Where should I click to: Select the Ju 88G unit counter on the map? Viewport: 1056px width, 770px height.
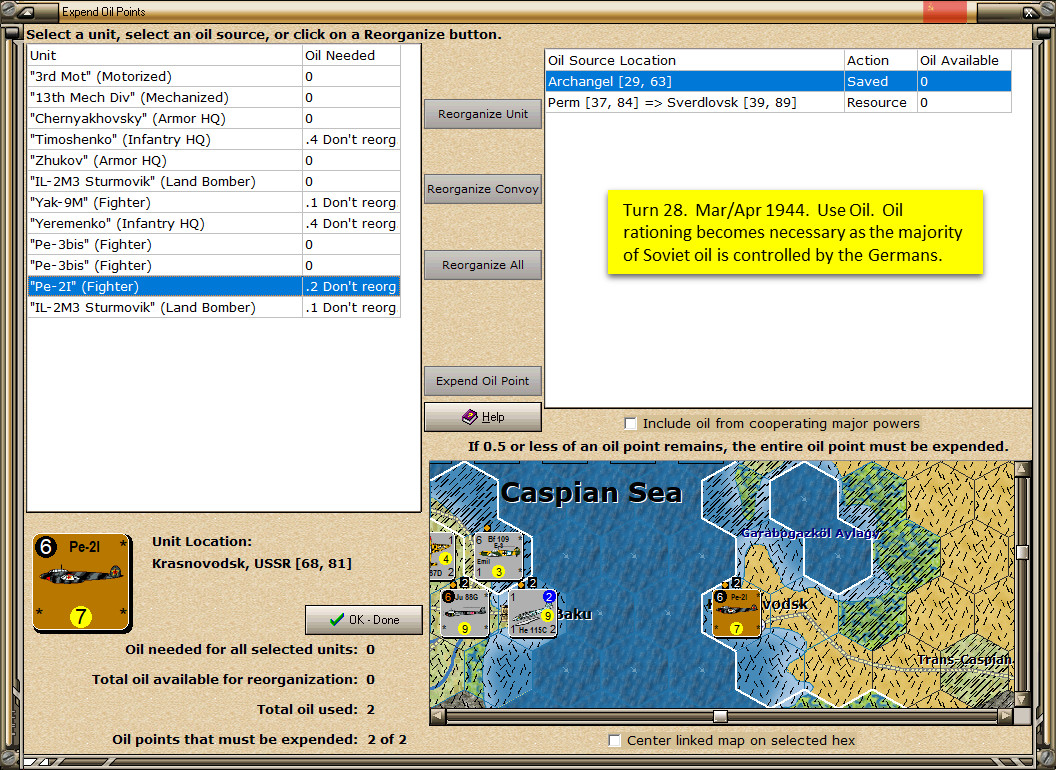click(x=465, y=613)
